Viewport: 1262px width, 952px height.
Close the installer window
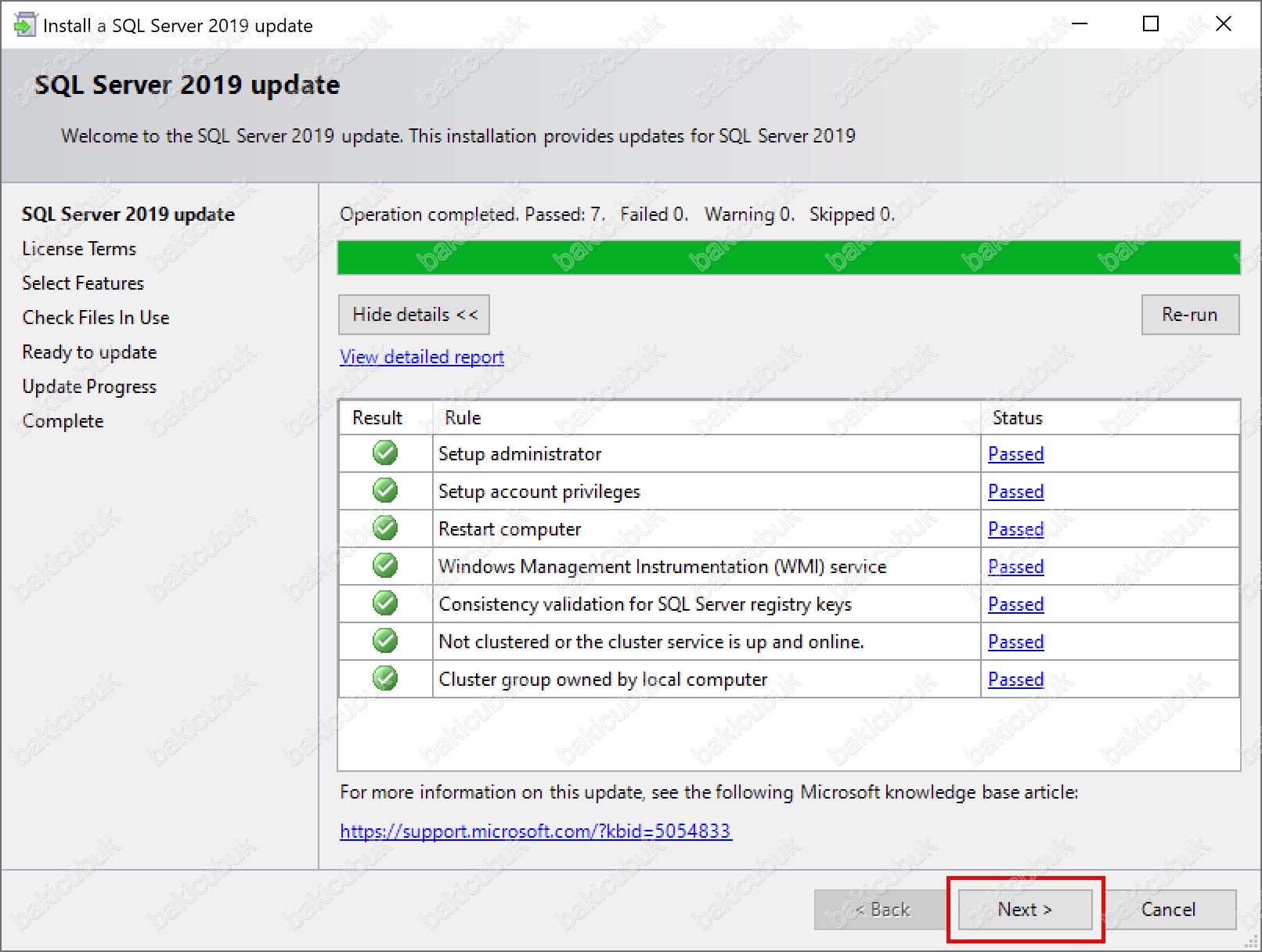(1224, 24)
